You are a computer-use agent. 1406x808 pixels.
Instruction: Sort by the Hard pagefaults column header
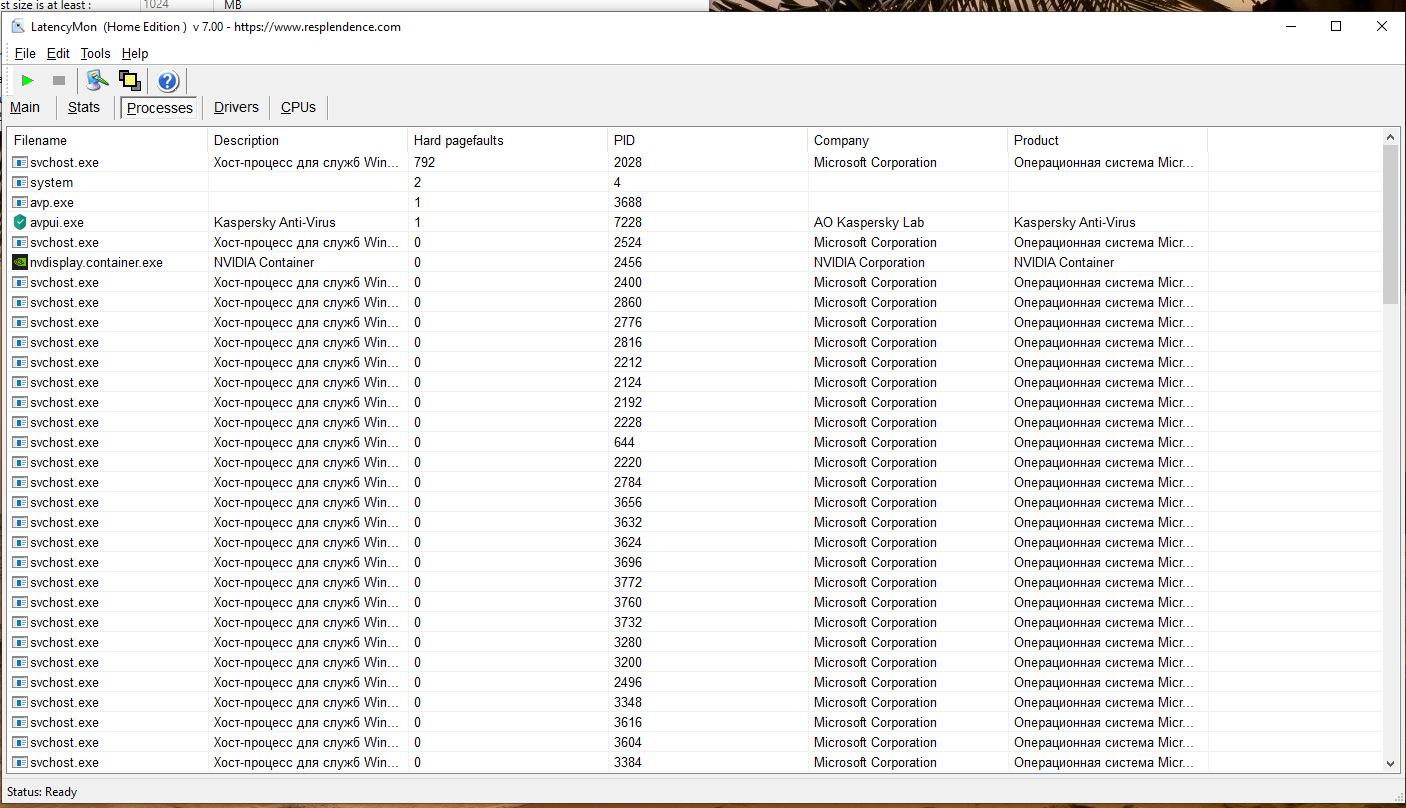[508, 140]
